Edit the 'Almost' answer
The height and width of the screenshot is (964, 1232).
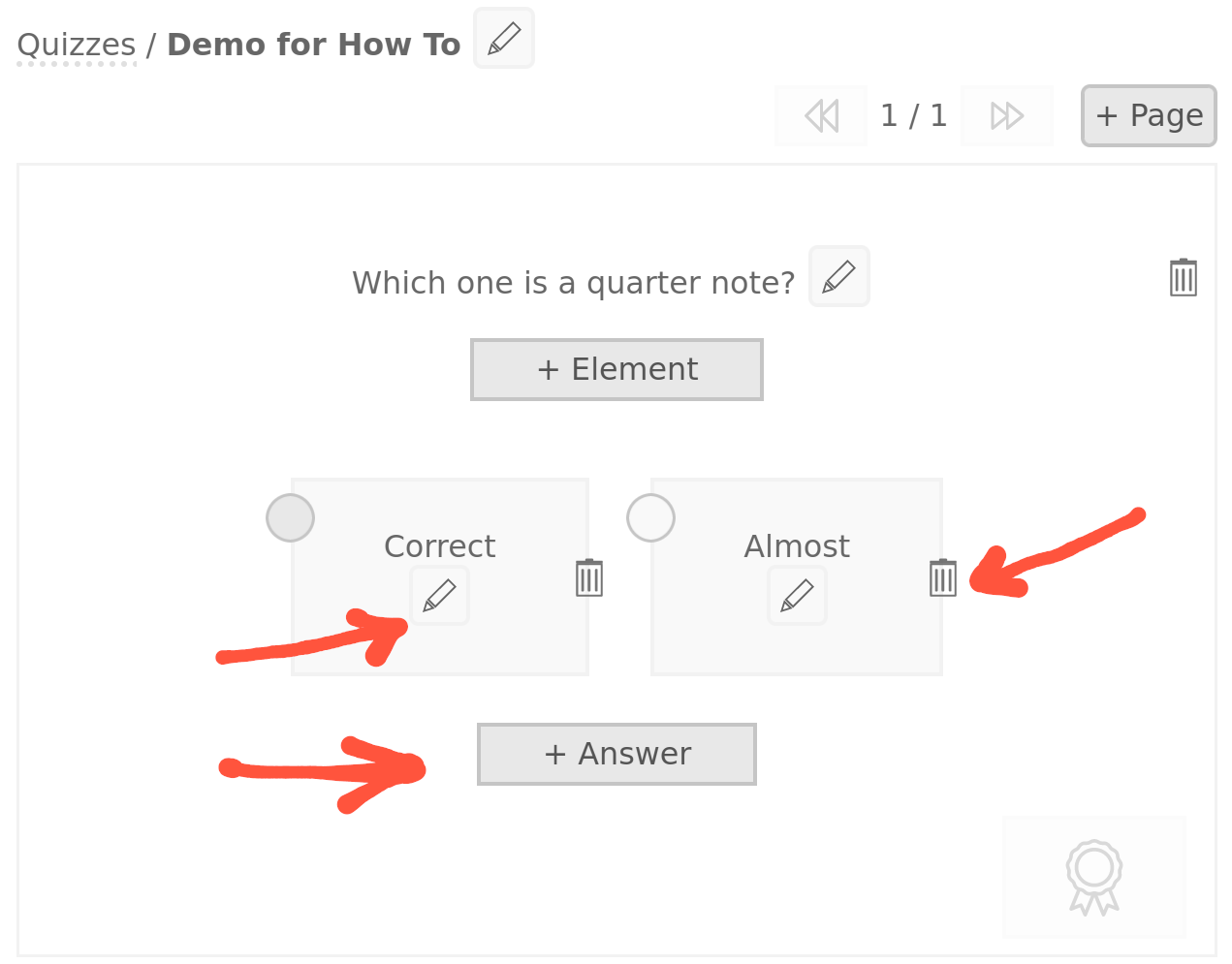[797, 595]
